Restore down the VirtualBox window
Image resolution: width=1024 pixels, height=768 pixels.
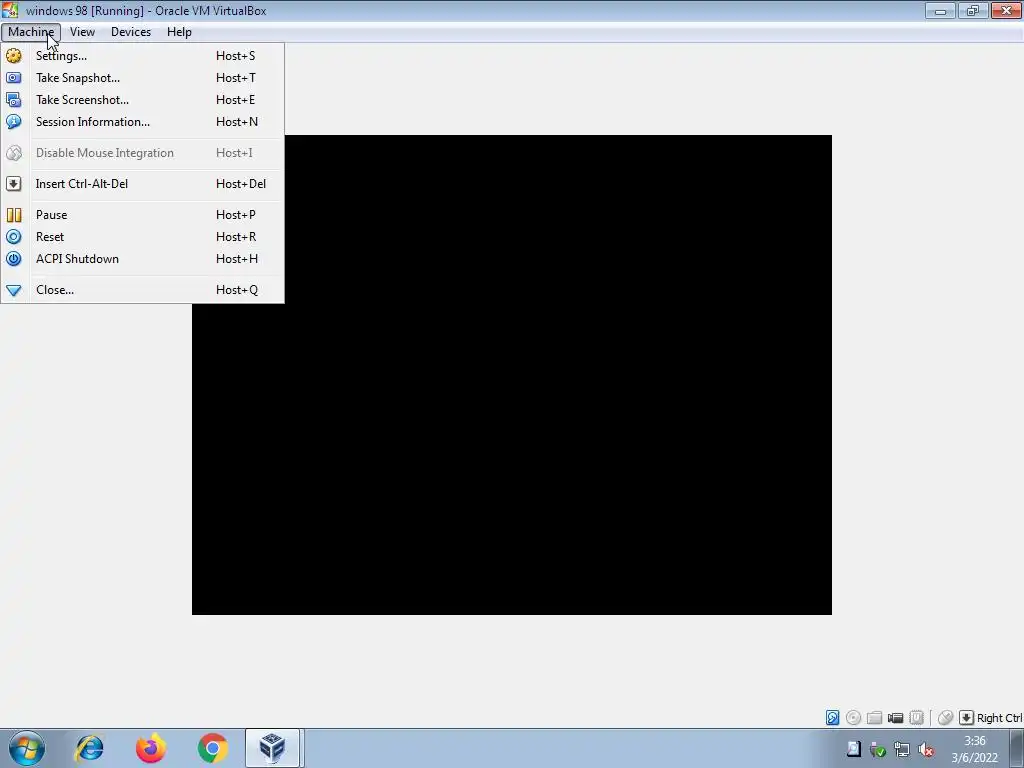(973, 10)
